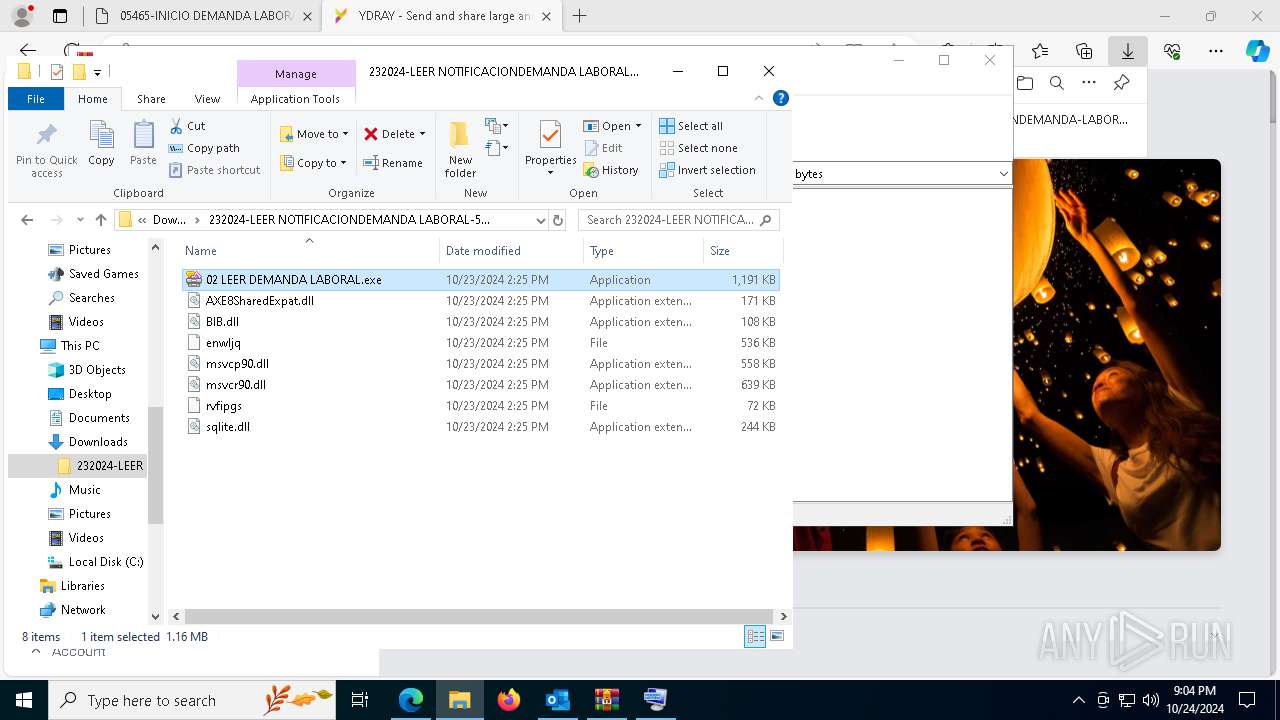This screenshot has width=1280, height=720.
Task: Click Edit in Open group
Action: click(603, 148)
